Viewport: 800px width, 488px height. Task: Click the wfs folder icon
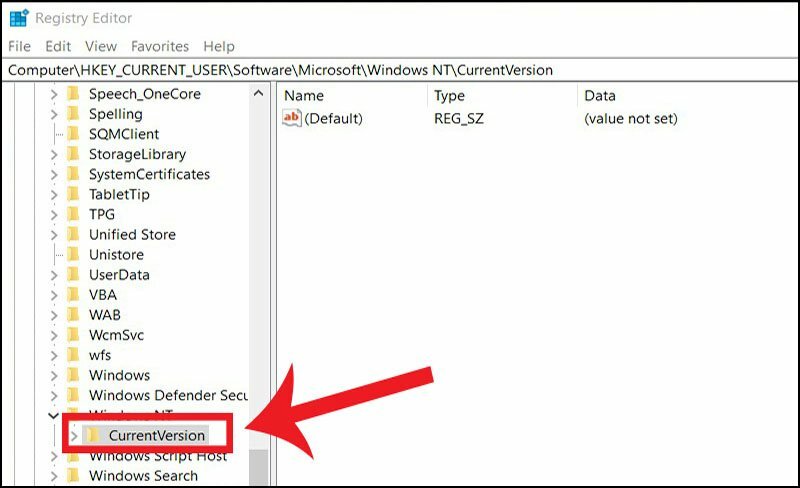coord(73,355)
